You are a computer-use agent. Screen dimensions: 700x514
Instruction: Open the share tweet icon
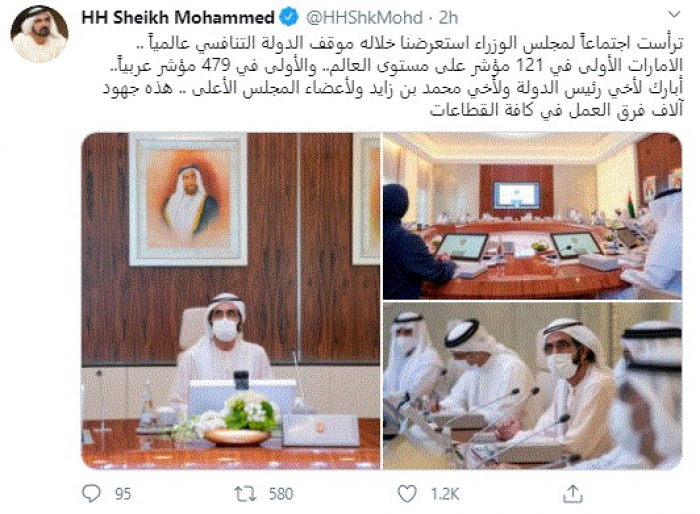[573, 493]
